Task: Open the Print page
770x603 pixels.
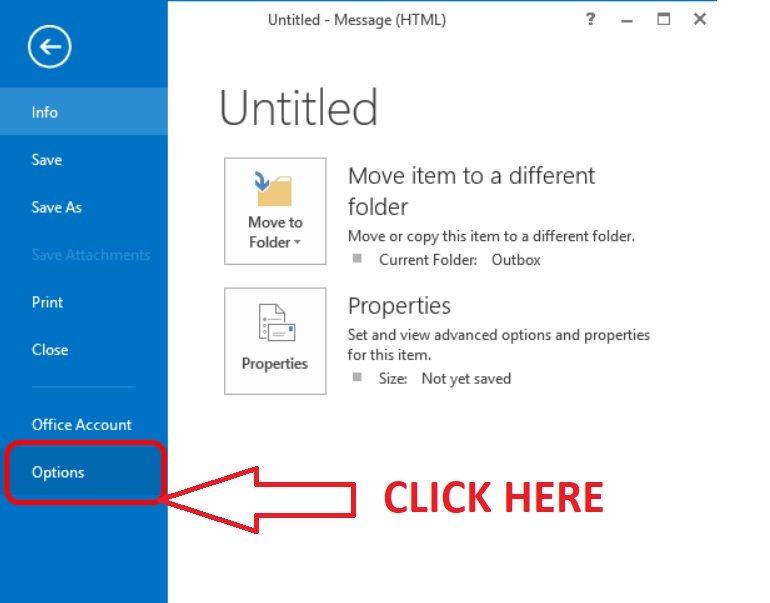Action: tap(47, 302)
